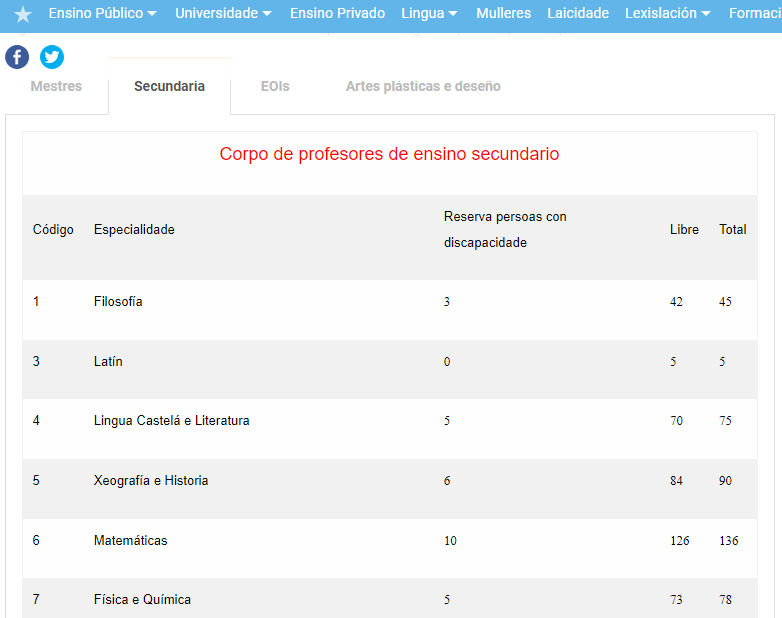Image resolution: width=782 pixels, height=618 pixels.
Task: Click the Matemáticas specialty row
Action: (130, 540)
